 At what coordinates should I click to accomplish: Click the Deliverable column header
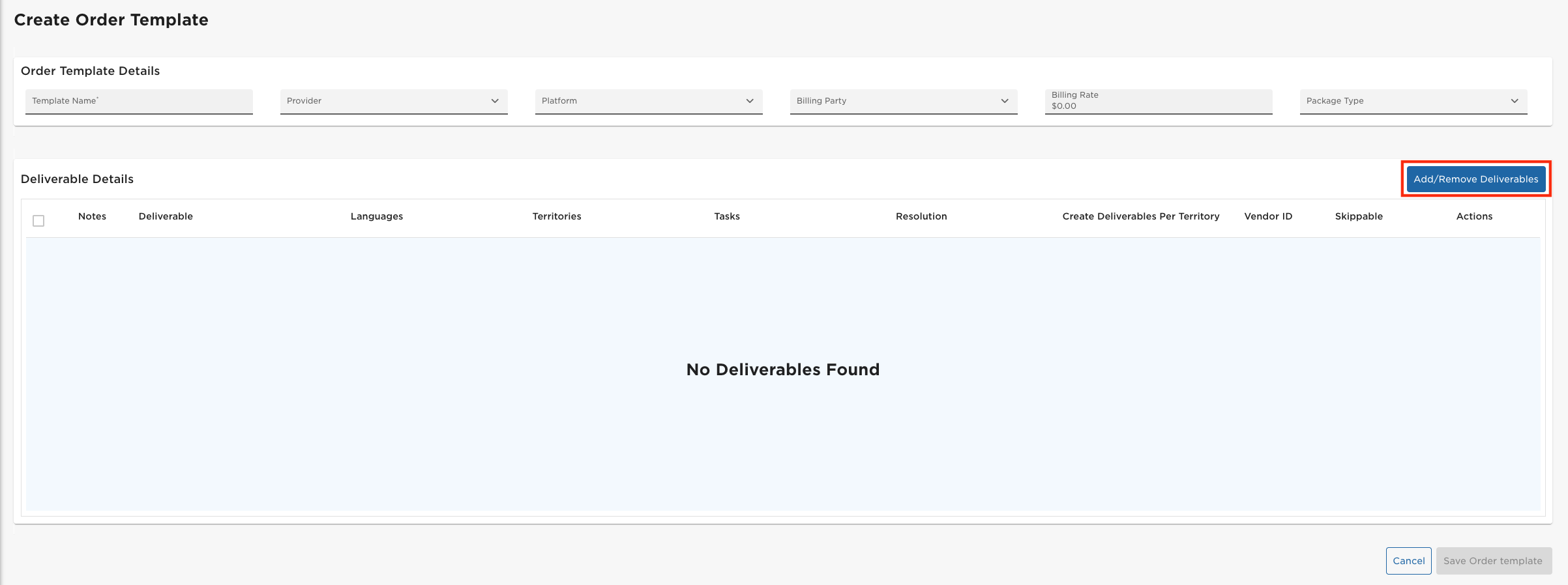[166, 216]
